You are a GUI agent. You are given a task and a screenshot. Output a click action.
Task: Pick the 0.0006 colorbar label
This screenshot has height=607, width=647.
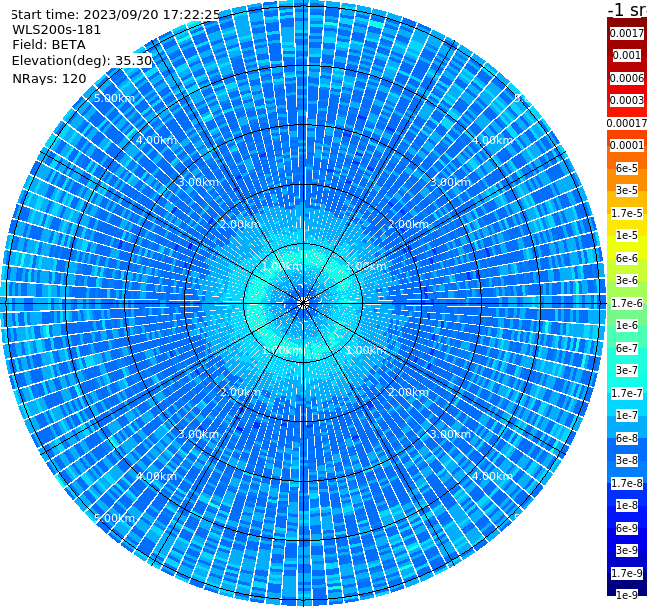pos(627,78)
